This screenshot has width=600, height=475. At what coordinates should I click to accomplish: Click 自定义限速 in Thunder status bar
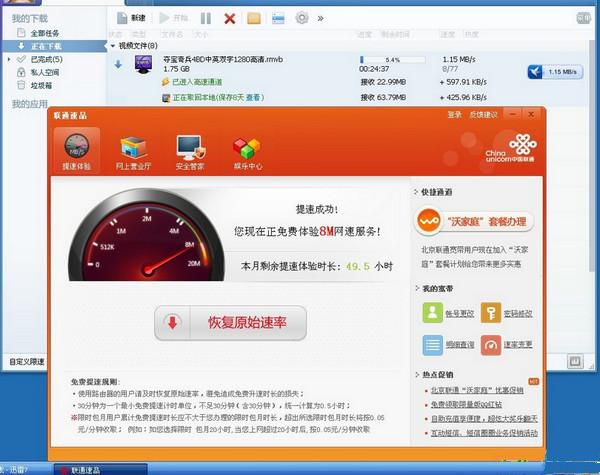(x=26, y=361)
